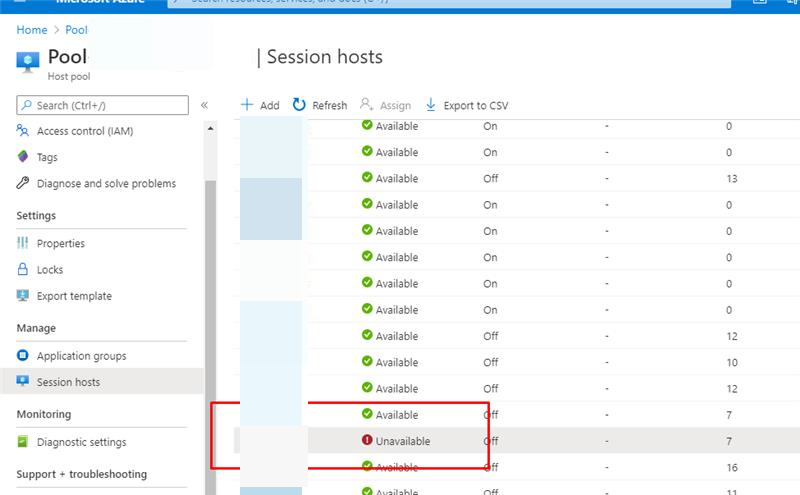This screenshot has height=495, width=800.
Task: Open the Locks settings page
Action: tap(50, 269)
